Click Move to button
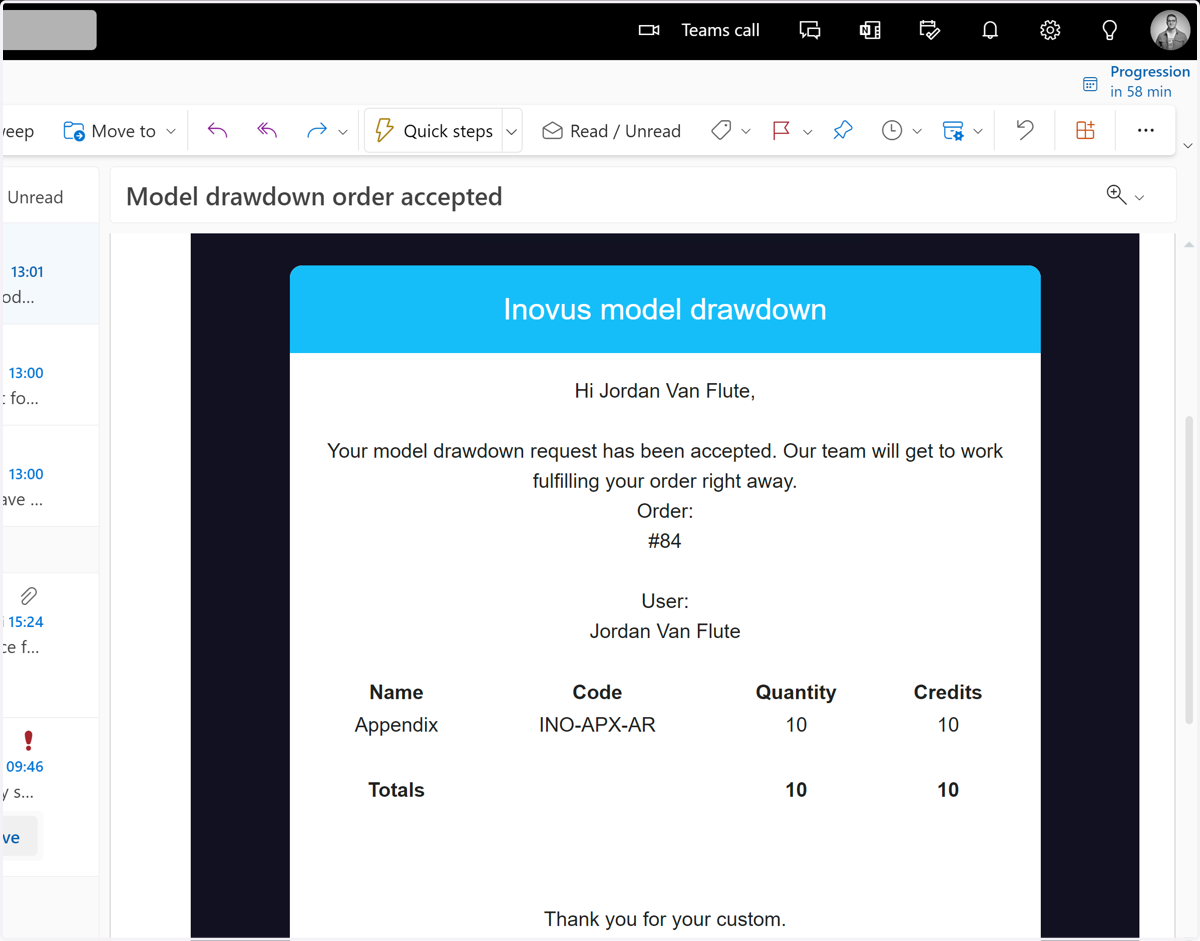 click(x=109, y=131)
